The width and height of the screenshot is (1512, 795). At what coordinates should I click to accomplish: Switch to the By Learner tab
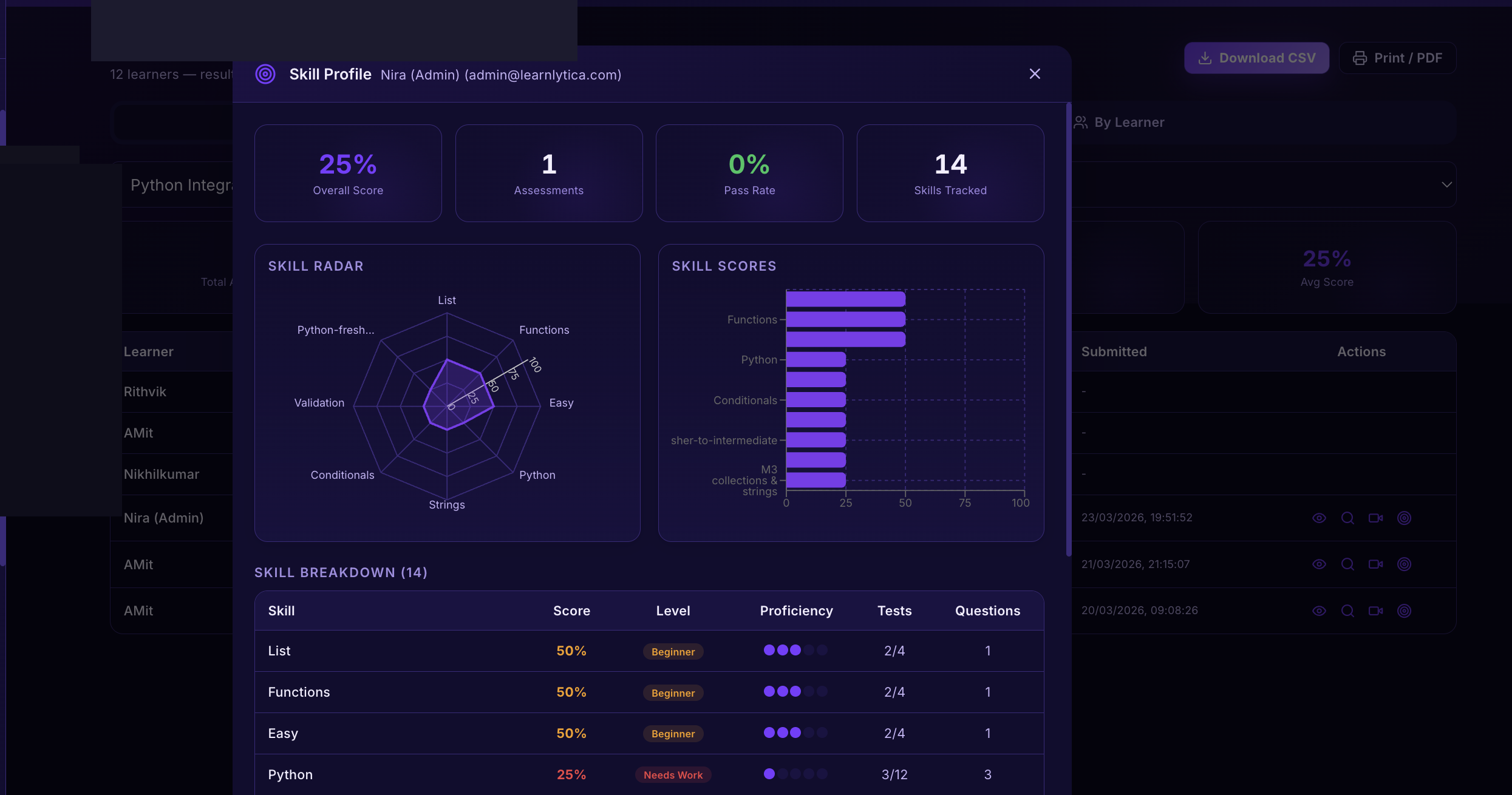pyautogui.click(x=1119, y=123)
